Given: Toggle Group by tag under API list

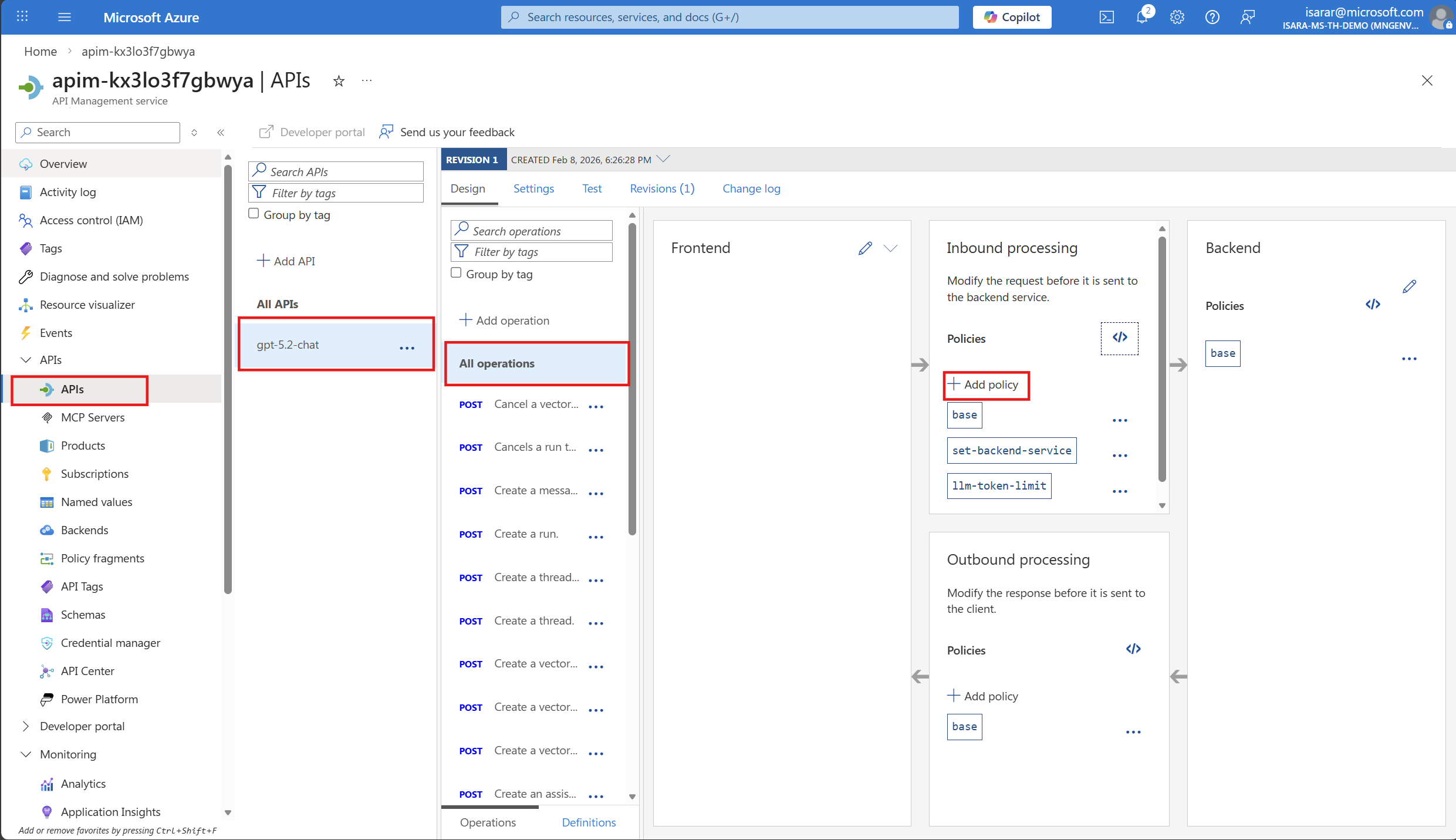Looking at the screenshot, I should 254,214.
